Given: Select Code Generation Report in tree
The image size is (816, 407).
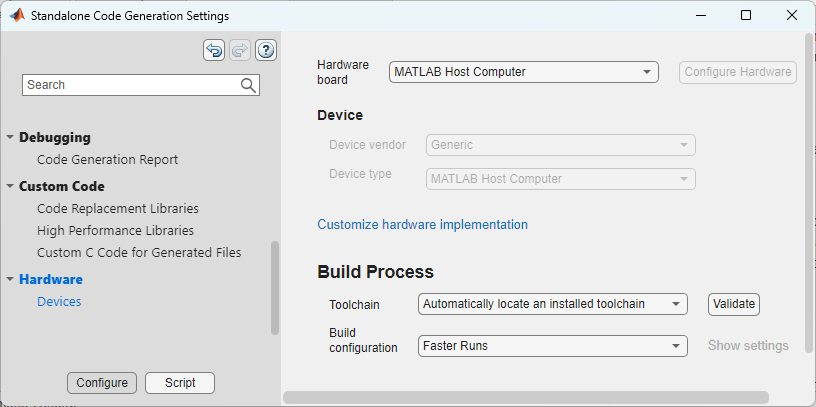Looking at the screenshot, I should pyautogui.click(x=107, y=159).
